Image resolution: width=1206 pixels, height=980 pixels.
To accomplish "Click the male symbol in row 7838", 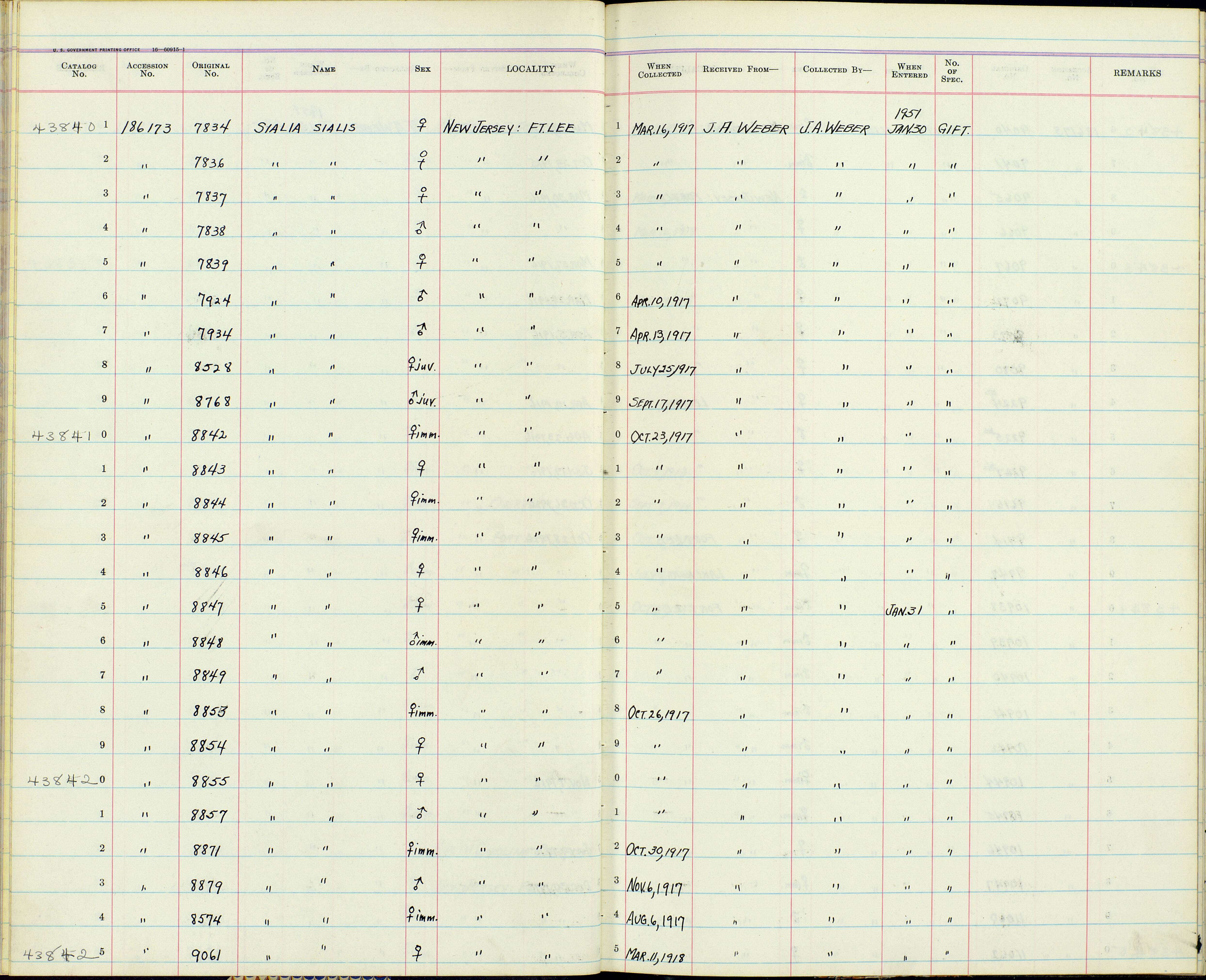I will point(421,229).
